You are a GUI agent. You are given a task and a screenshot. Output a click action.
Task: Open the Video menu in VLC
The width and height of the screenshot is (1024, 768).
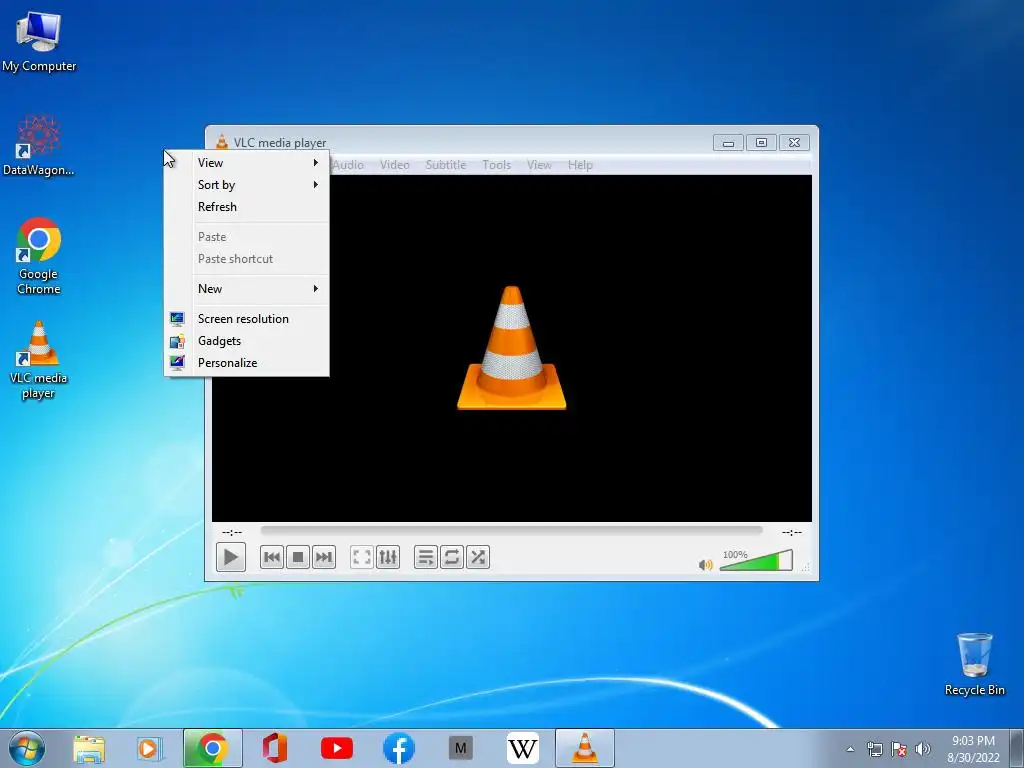(x=394, y=165)
